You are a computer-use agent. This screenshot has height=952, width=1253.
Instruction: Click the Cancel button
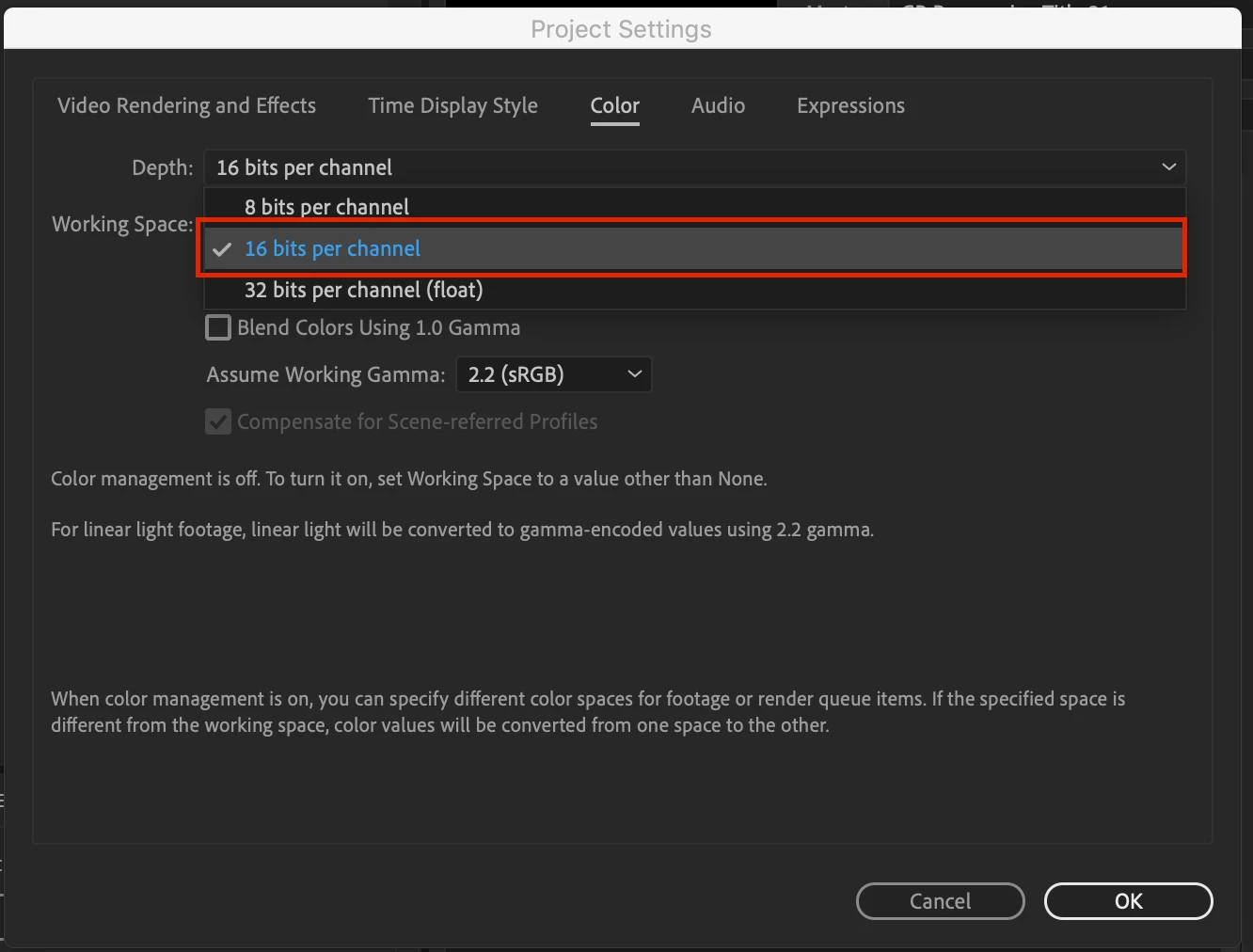point(940,901)
